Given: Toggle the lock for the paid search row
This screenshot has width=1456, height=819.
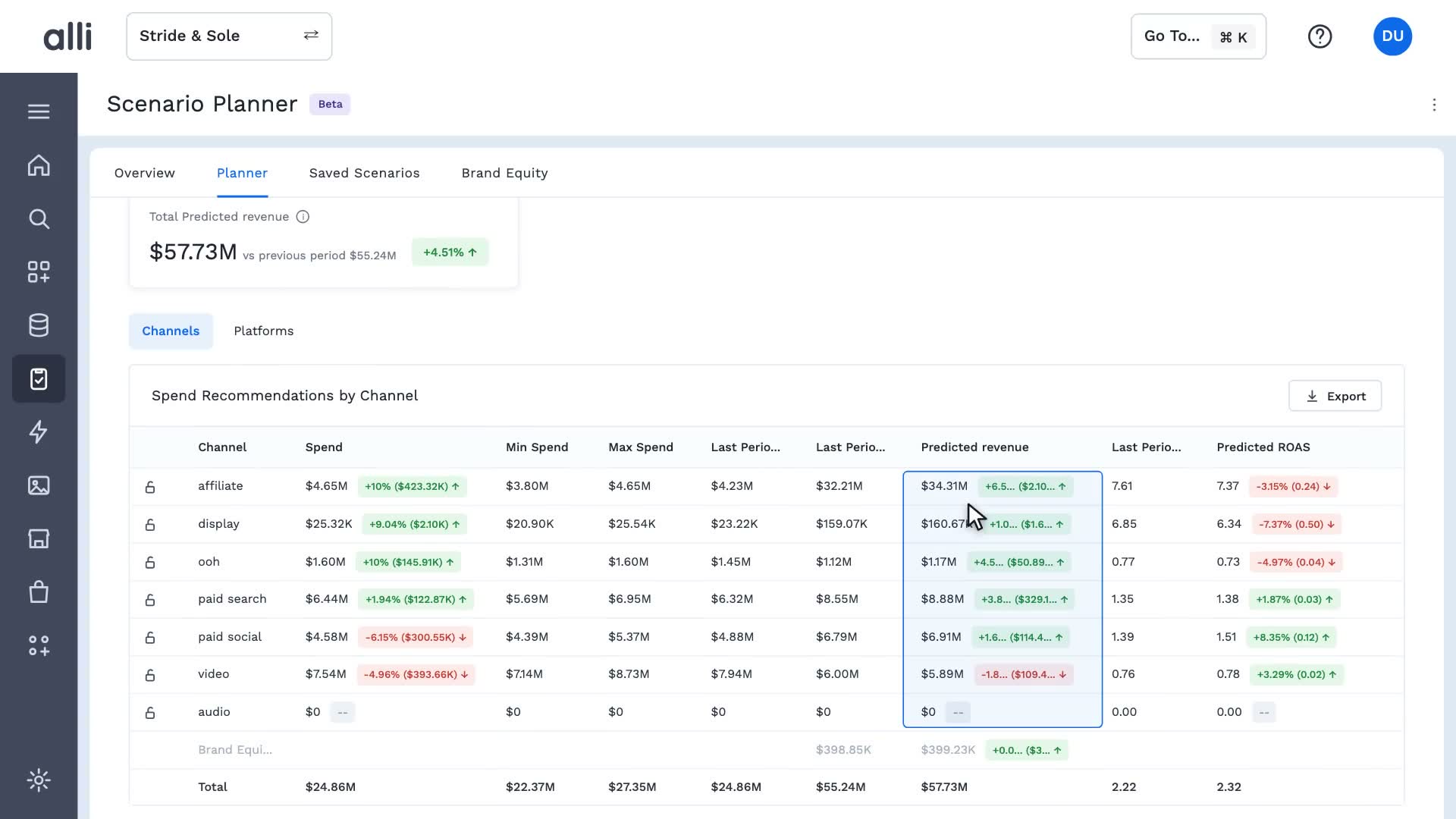Looking at the screenshot, I should tap(150, 600).
